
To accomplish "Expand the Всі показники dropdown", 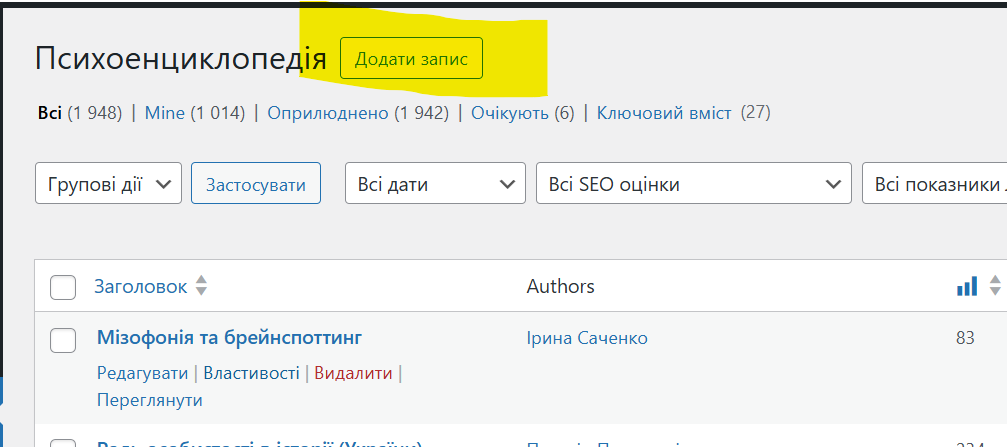I will [x=934, y=184].
